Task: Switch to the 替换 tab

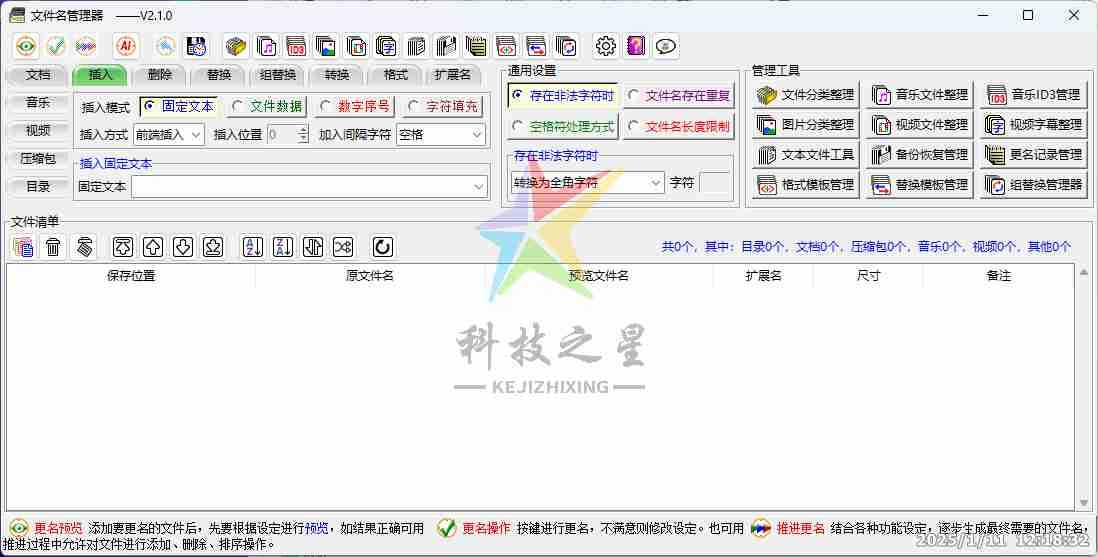Action: (x=219, y=75)
